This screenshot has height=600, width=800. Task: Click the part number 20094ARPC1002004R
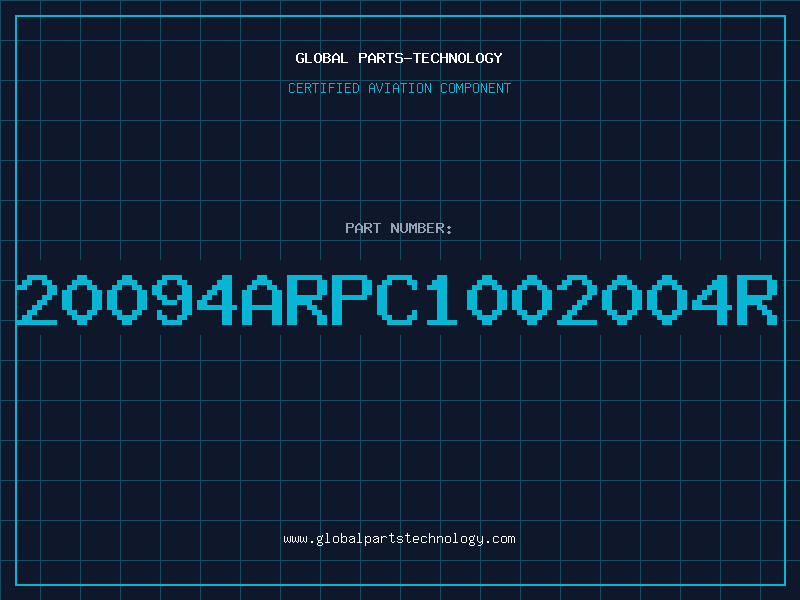(397, 300)
